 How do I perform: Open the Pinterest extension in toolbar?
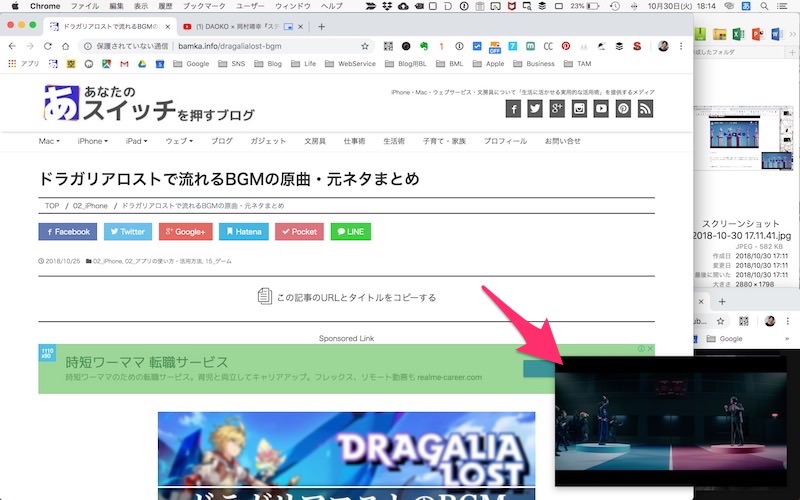point(566,46)
